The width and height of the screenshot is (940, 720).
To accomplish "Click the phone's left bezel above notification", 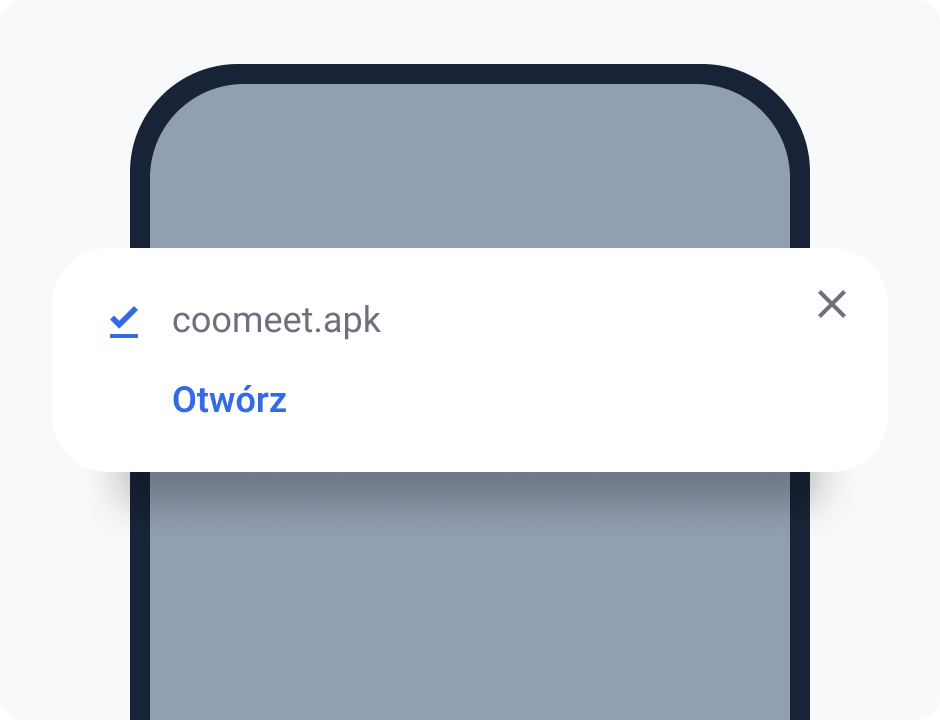I will [140, 216].
